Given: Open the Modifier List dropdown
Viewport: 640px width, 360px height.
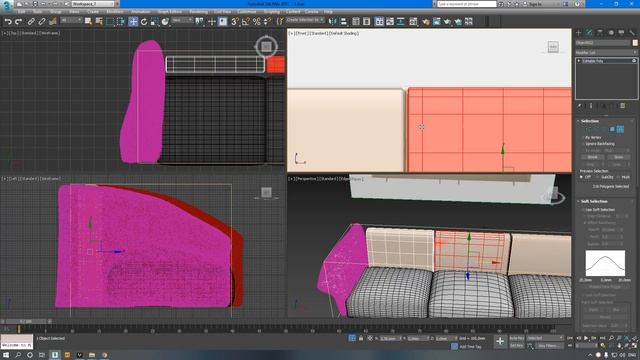Looking at the screenshot, I should (x=606, y=52).
